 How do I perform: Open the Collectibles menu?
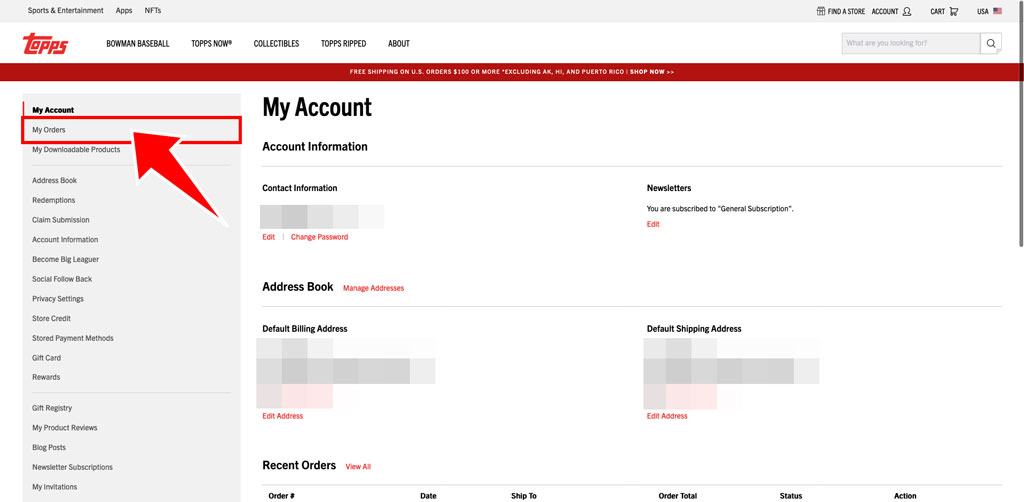[x=276, y=44]
